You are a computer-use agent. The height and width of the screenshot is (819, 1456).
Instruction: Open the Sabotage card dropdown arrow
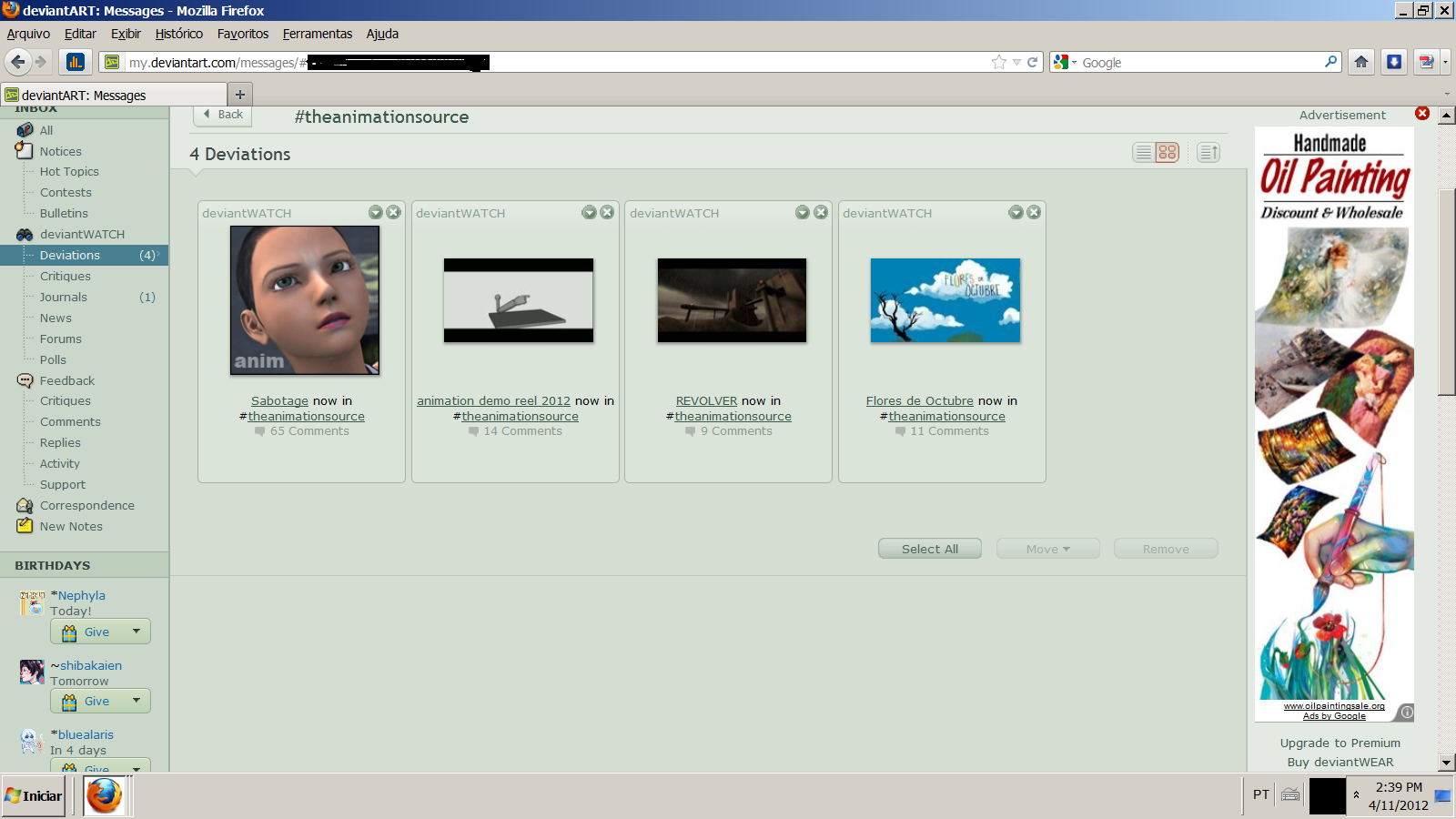click(x=376, y=212)
